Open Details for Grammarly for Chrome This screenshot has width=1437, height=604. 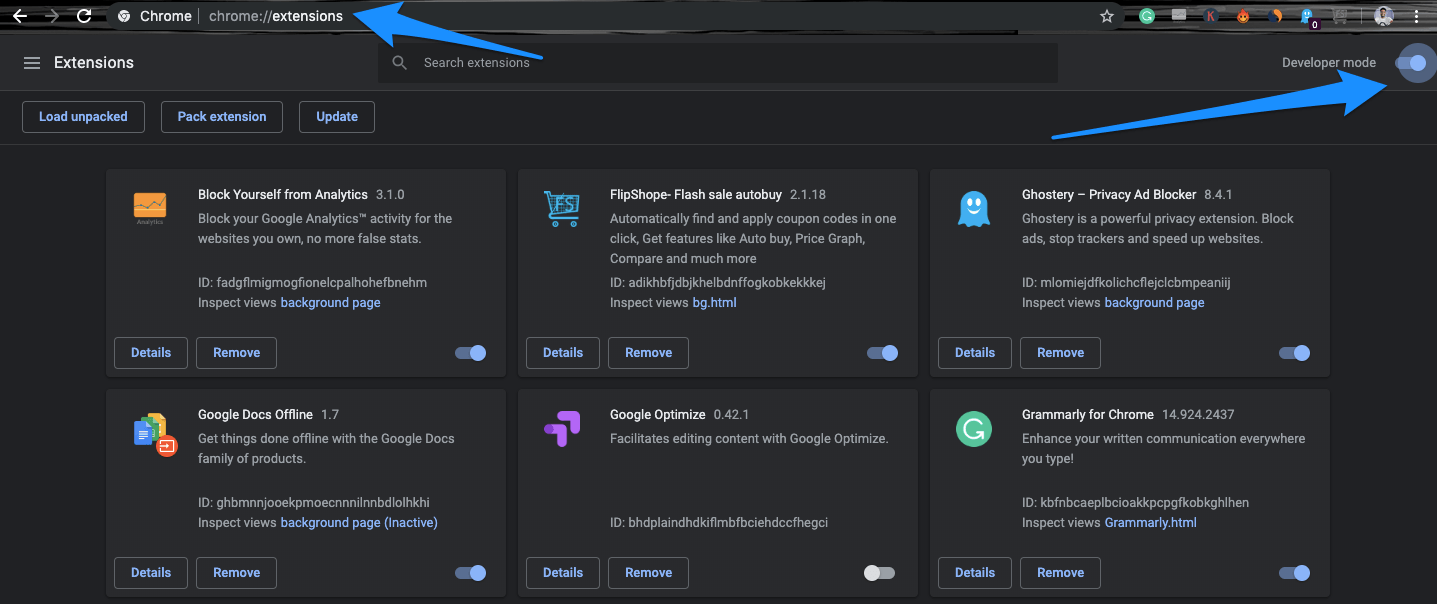(x=975, y=573)
